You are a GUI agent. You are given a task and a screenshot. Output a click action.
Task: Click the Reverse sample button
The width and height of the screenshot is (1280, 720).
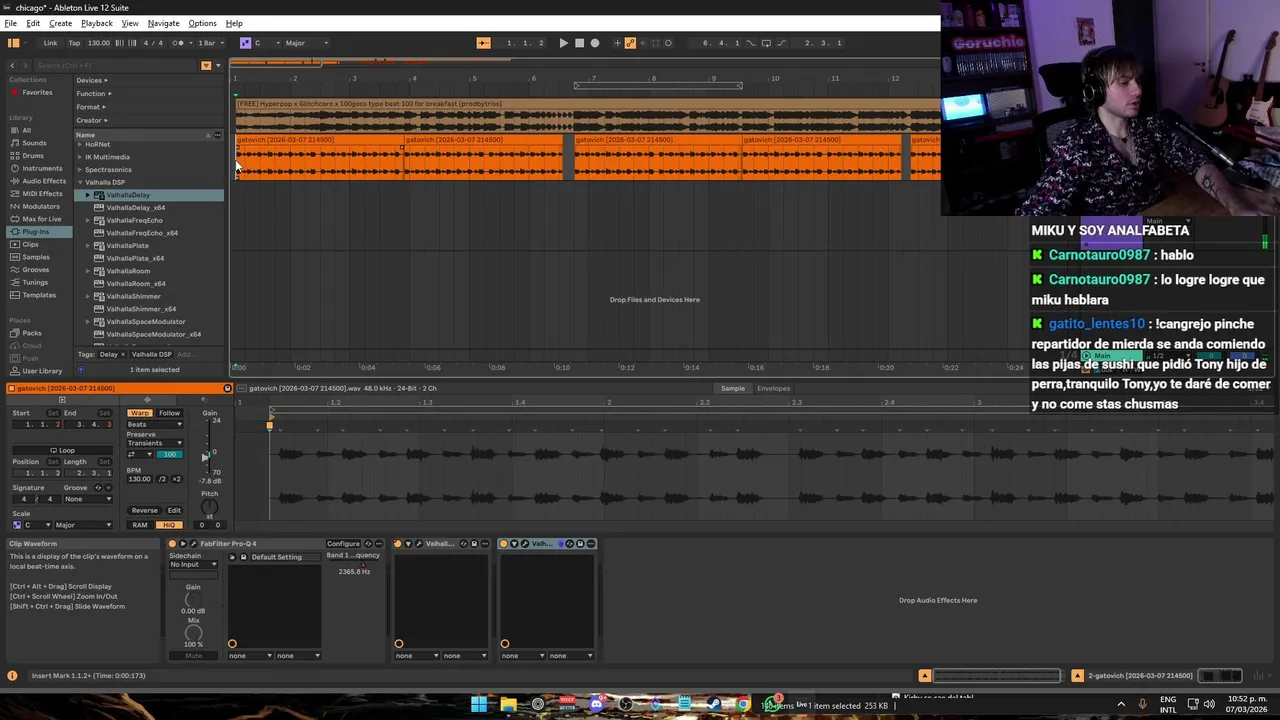[144, 510]
